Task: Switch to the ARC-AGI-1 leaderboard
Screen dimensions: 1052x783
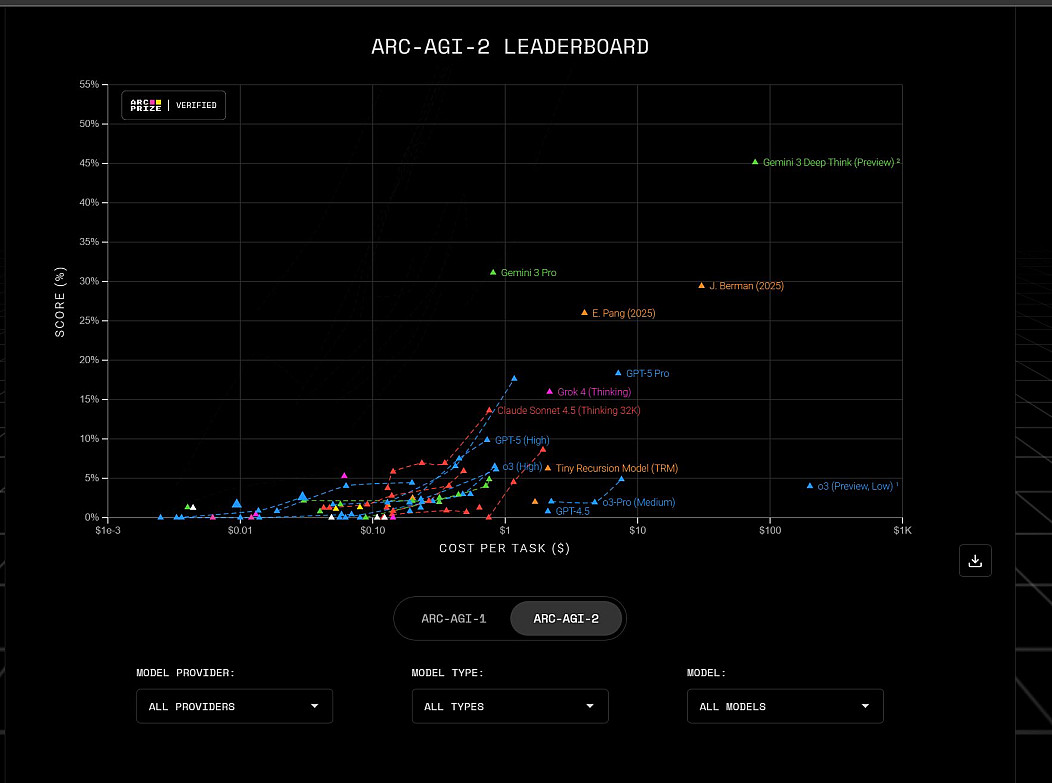Action: click(x=453, y=618)
